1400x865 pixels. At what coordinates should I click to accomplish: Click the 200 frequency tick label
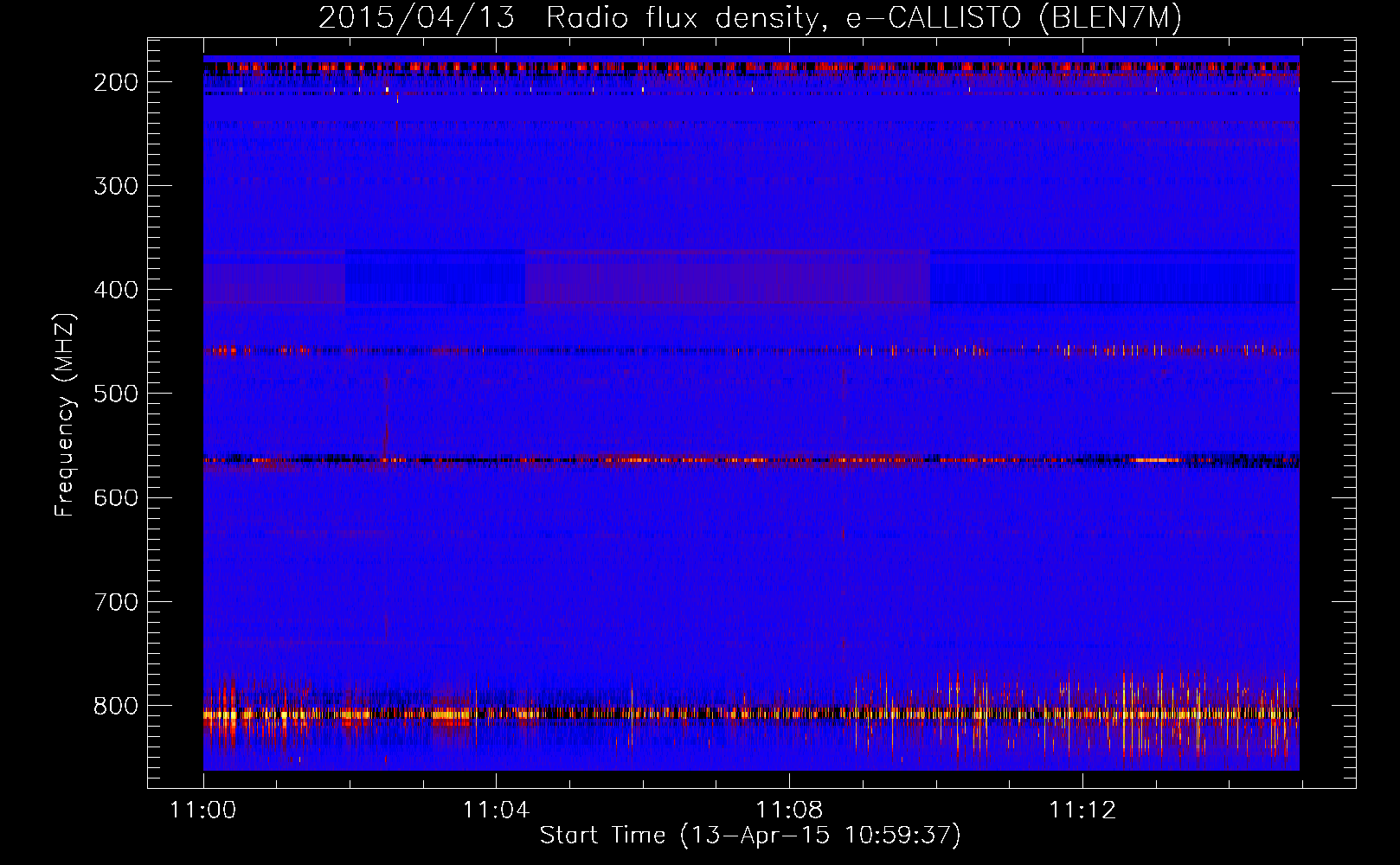click(x=116, y=82)
